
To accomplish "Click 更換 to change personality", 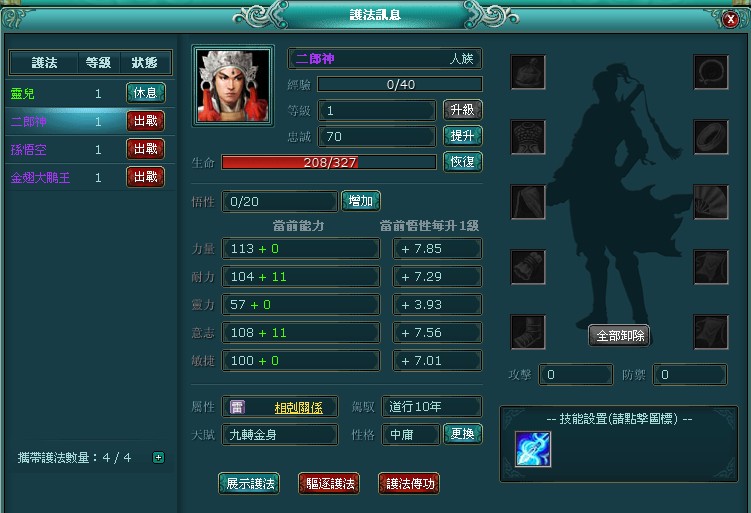I will (462, 434).
